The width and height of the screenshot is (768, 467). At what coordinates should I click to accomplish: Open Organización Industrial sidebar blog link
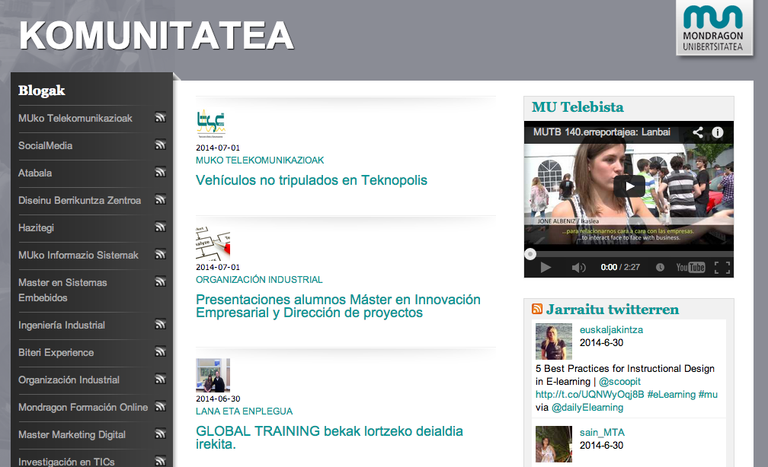(69, 380)
